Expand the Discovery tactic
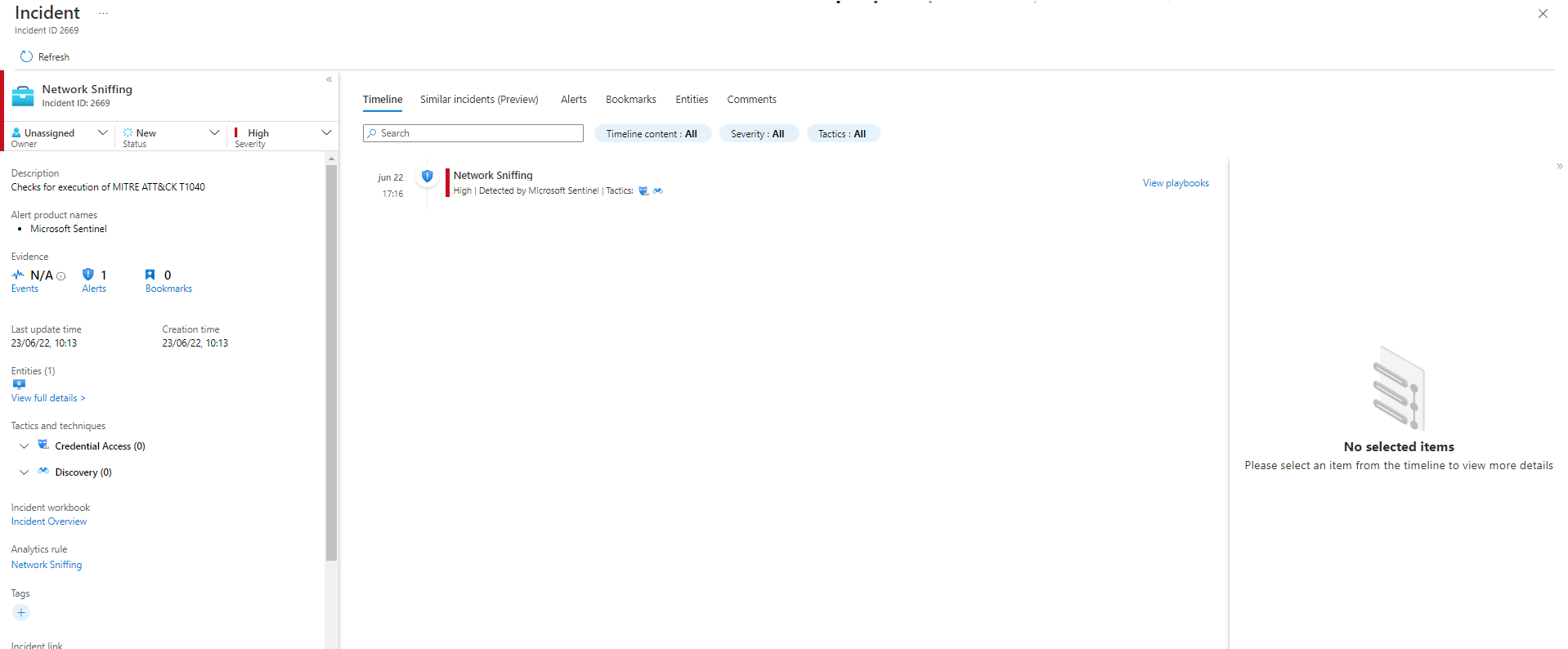Image resolution: width=1568 pixels, height=649 pixels. tap(25, 472)
